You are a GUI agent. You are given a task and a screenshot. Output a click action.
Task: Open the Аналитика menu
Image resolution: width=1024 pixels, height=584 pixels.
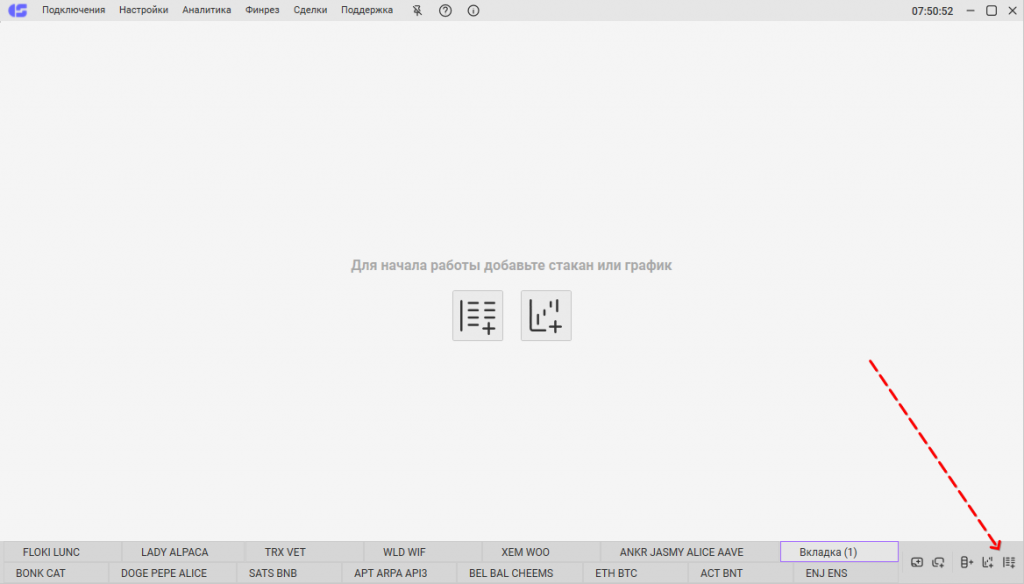click(x=206, y=10)
